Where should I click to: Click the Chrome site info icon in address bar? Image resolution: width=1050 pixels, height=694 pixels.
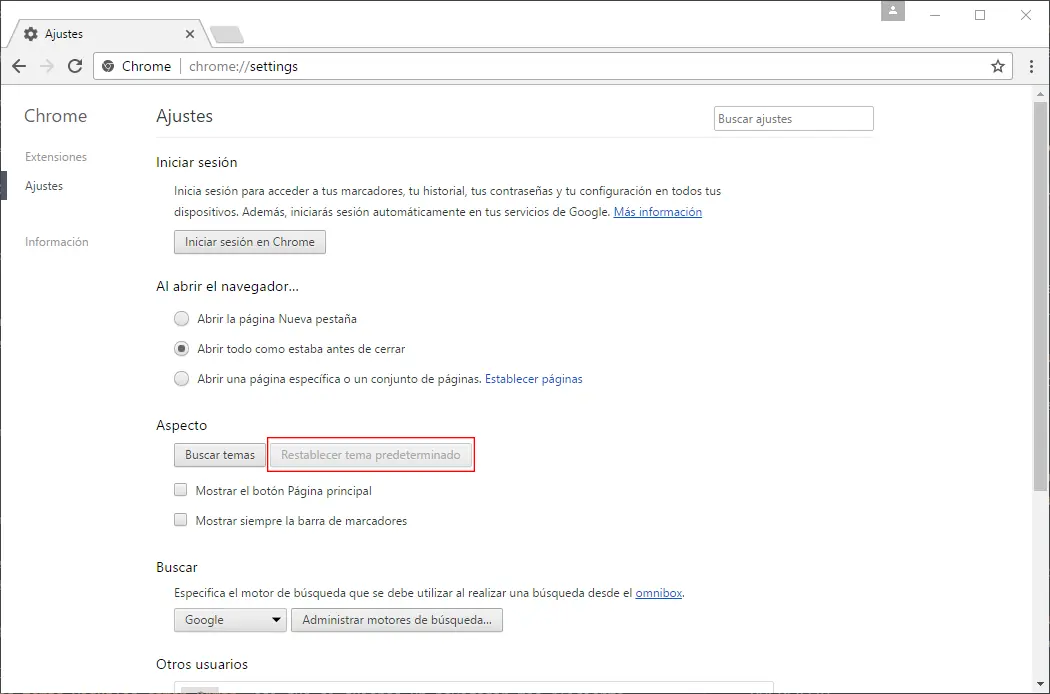click(x=108, y=66)
